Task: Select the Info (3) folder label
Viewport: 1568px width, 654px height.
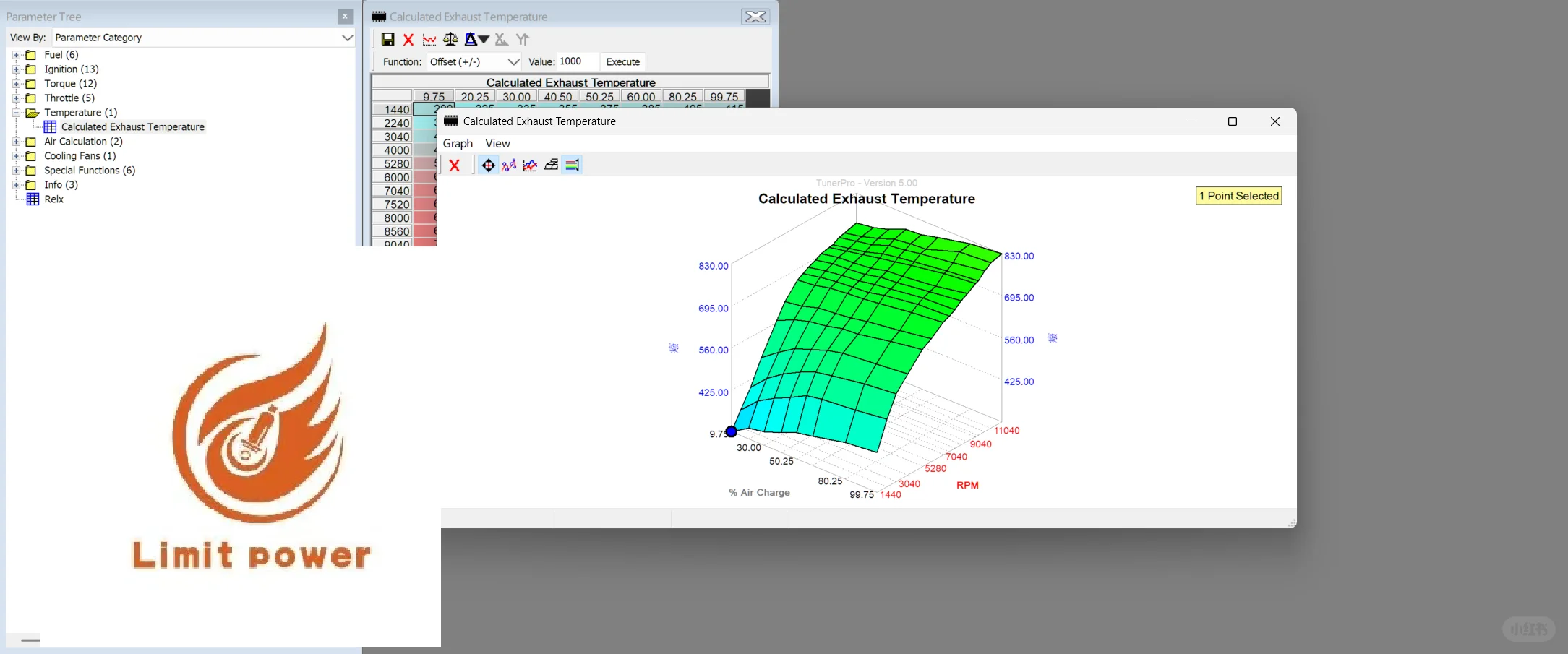Action: coord(61,185)
